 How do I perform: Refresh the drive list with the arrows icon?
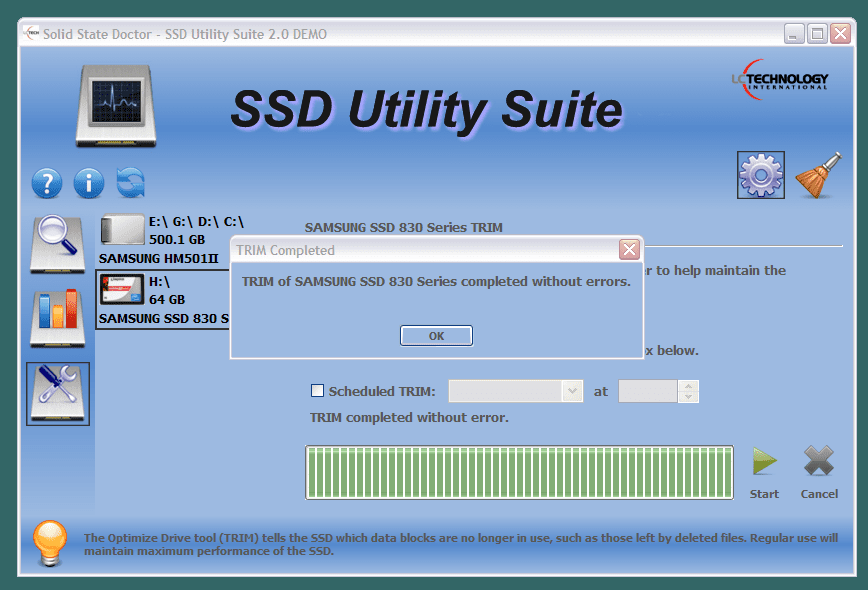click(x=131, y=183)
